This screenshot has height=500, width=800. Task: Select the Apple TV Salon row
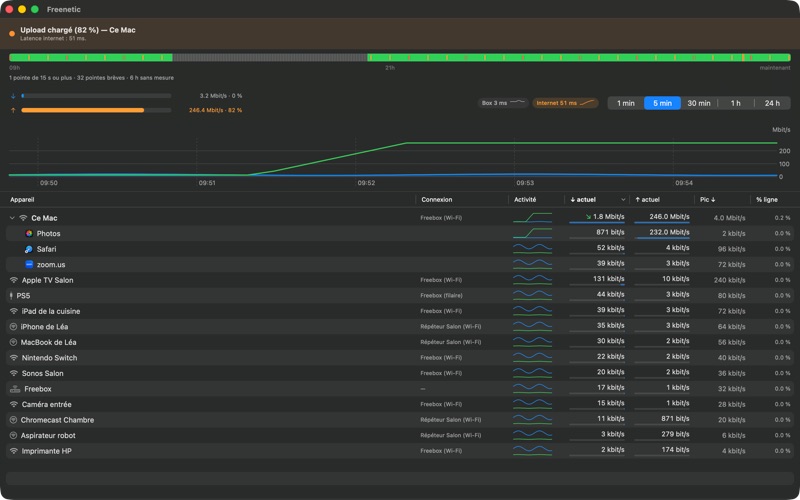pos(400,280)
